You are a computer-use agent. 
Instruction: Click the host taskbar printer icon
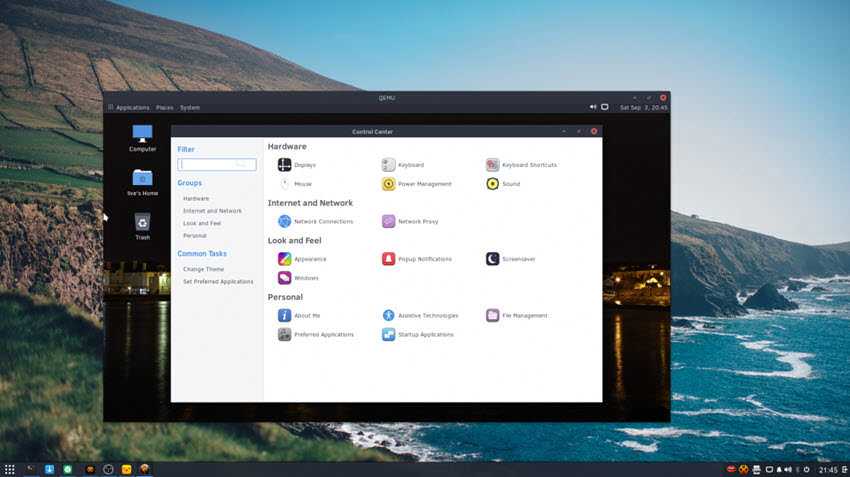click(757, 469)
